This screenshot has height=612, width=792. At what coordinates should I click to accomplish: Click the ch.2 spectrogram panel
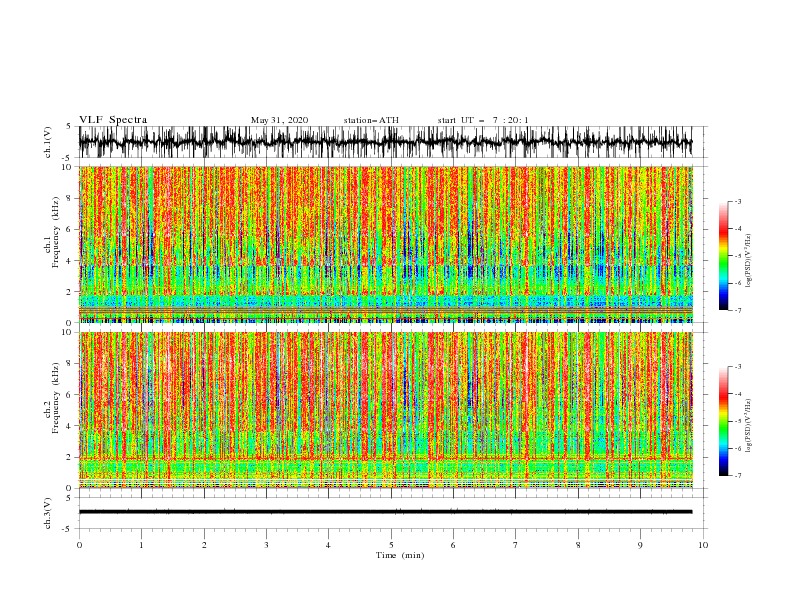coord(385,410)
